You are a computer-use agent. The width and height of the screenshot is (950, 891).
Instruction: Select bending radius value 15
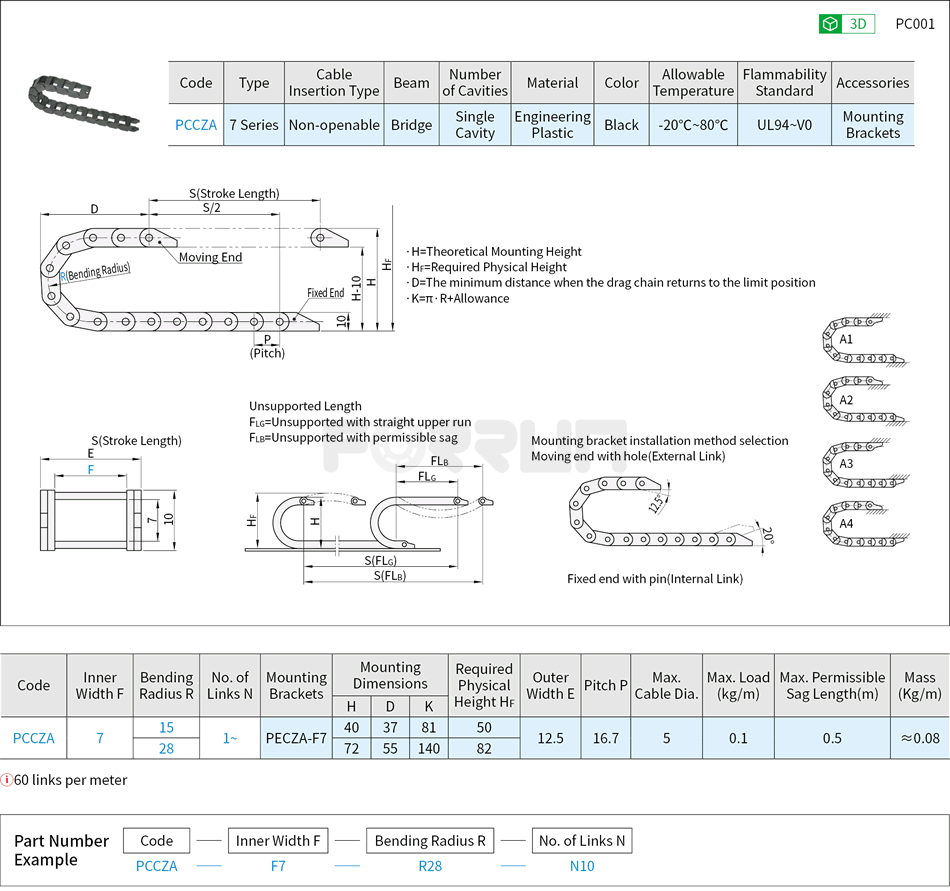[x=166, y=728]
